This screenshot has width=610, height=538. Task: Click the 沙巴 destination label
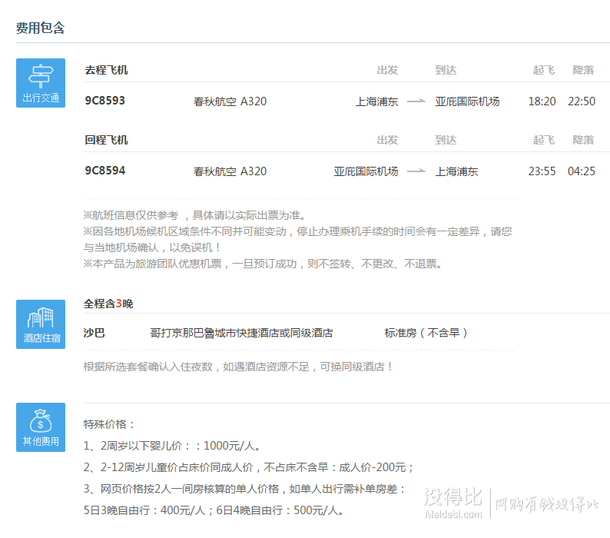[94, 333]
